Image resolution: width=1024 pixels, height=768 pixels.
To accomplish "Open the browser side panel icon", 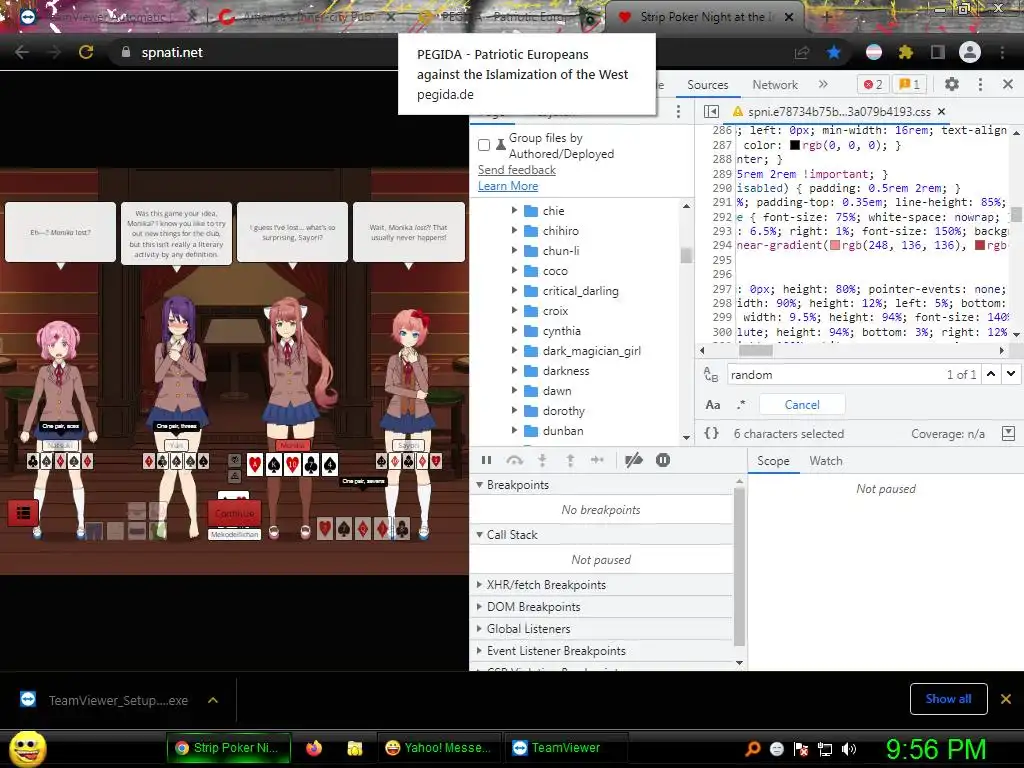I will pos(938,52).
